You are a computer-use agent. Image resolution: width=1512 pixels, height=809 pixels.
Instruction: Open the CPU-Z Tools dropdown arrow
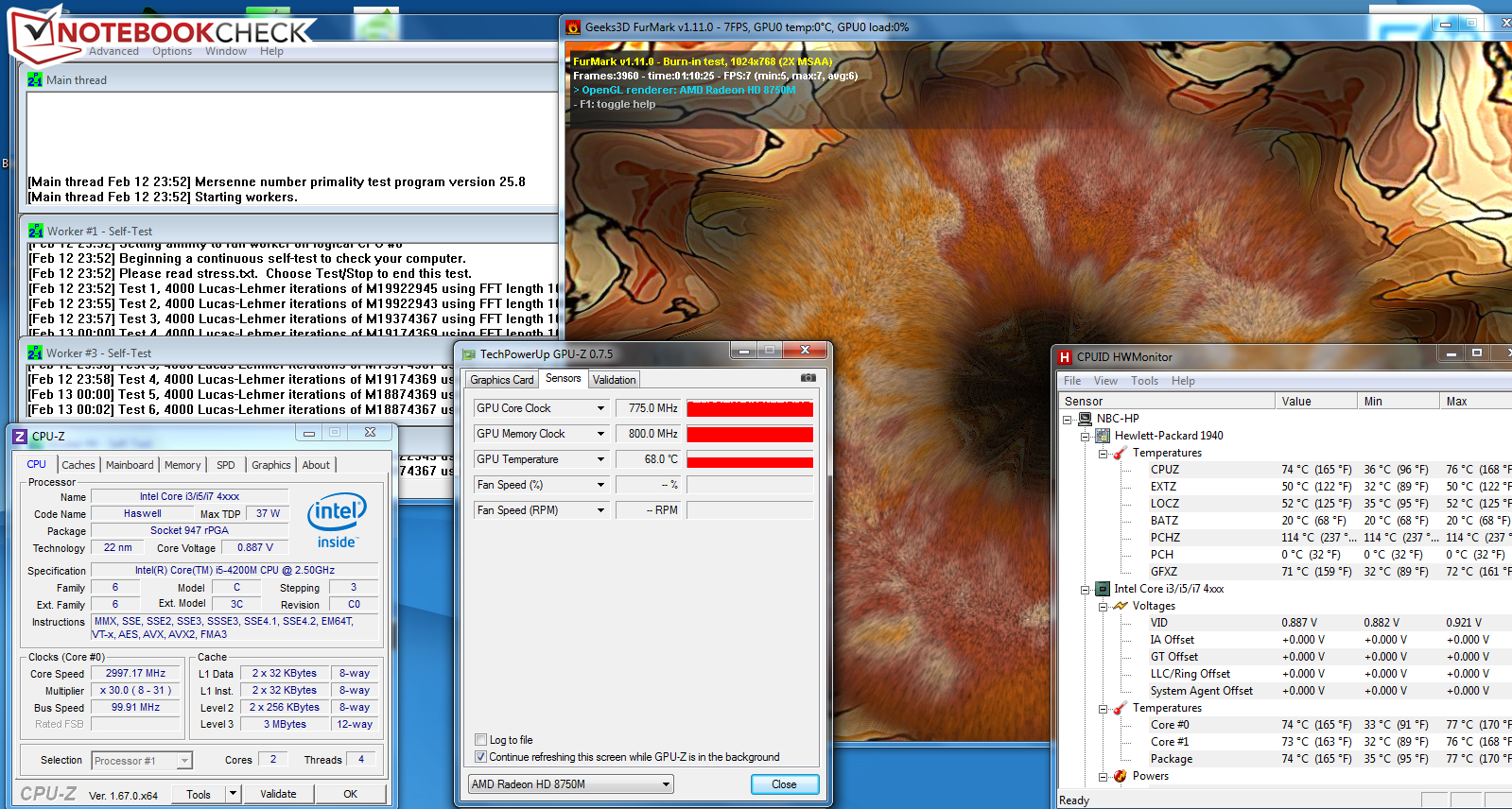tap(233, 794)
